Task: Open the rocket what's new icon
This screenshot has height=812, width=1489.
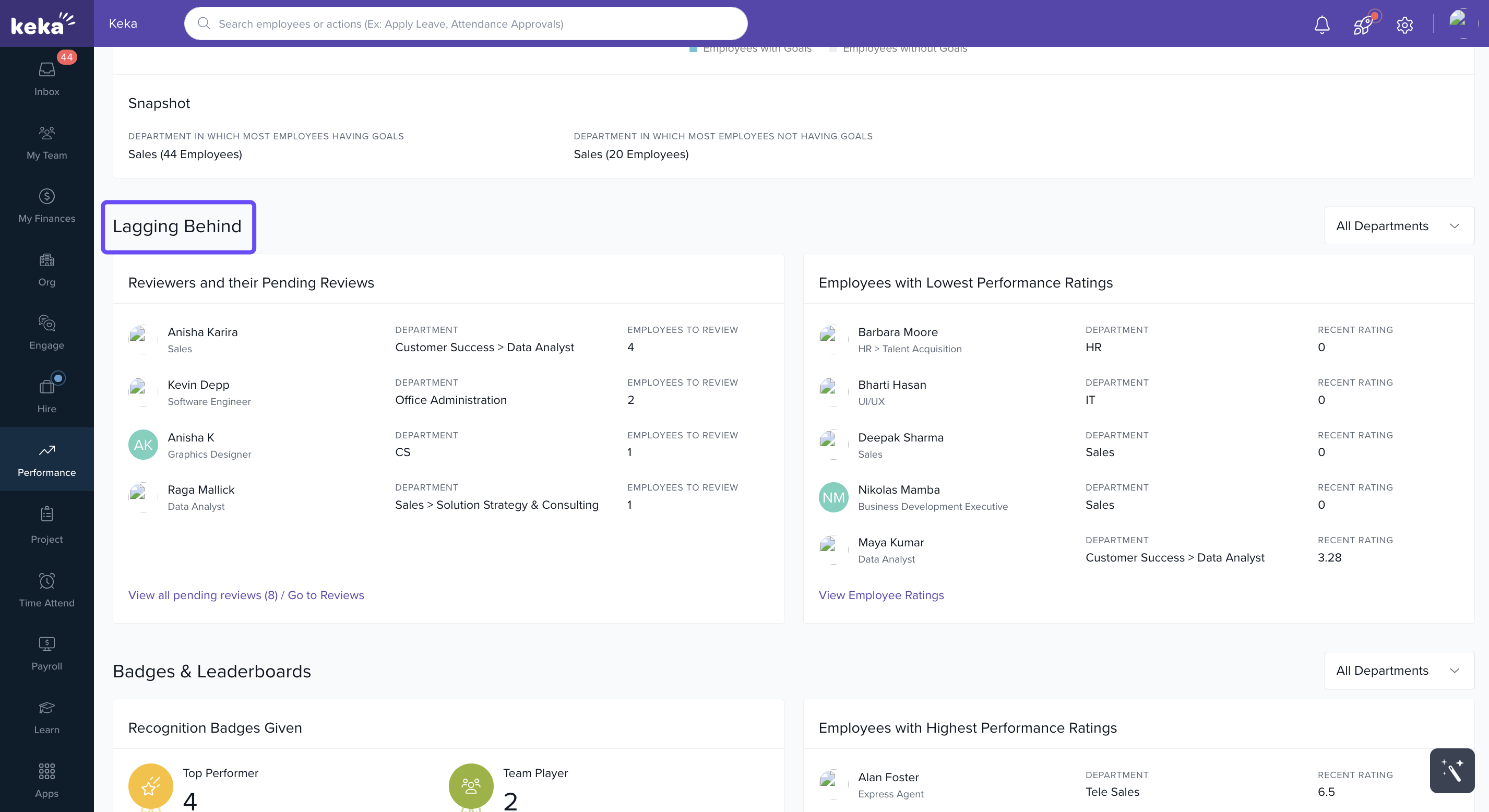Action: coord(1363,25)
